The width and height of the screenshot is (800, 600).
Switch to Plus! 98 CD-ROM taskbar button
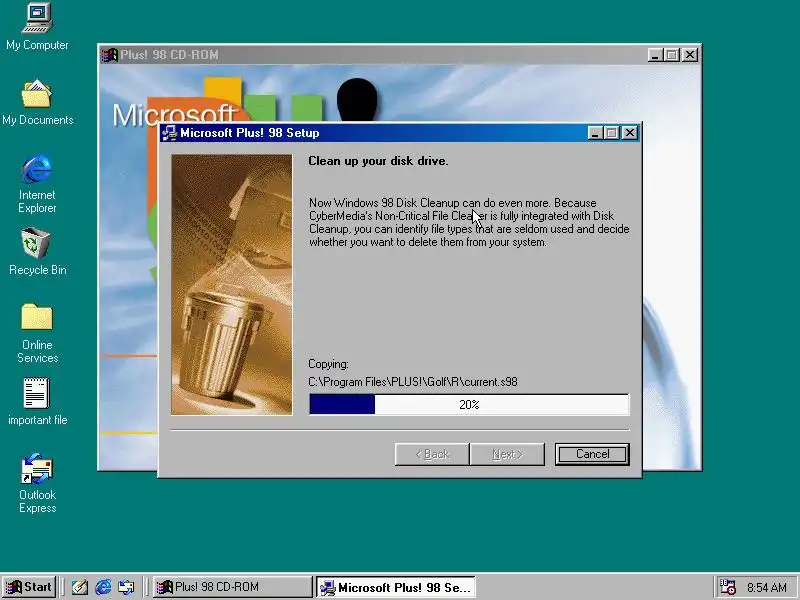(233, 587)
